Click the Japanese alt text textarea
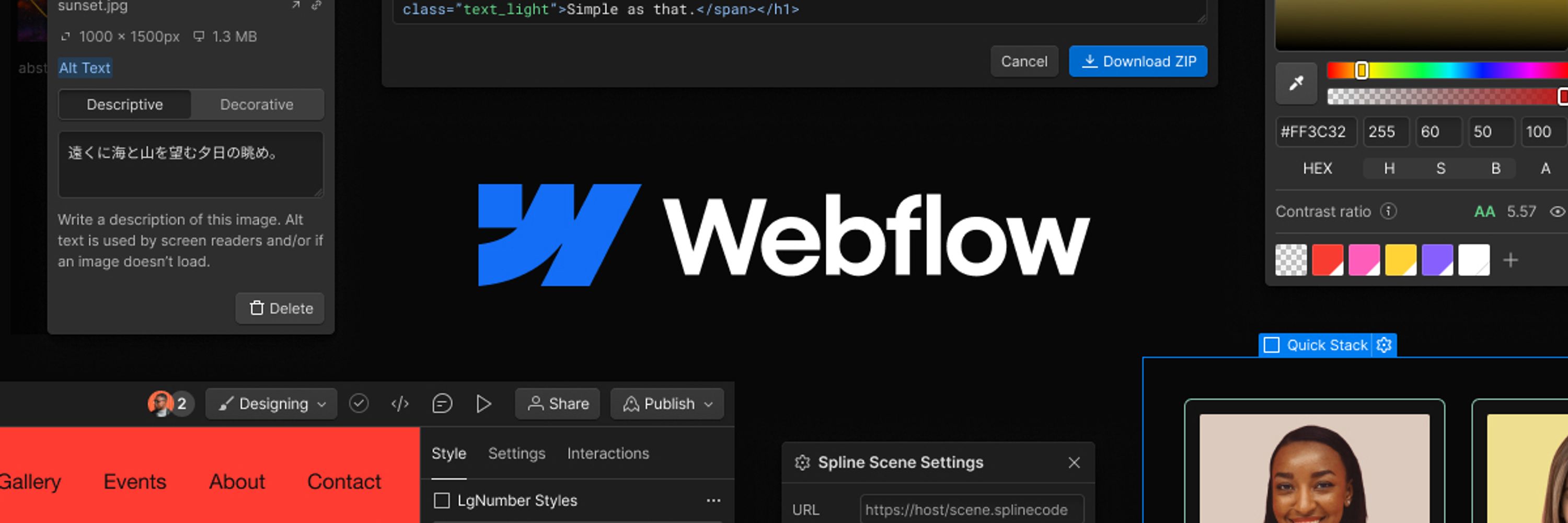Viewport: 1568px width, 523px height. 191,164
